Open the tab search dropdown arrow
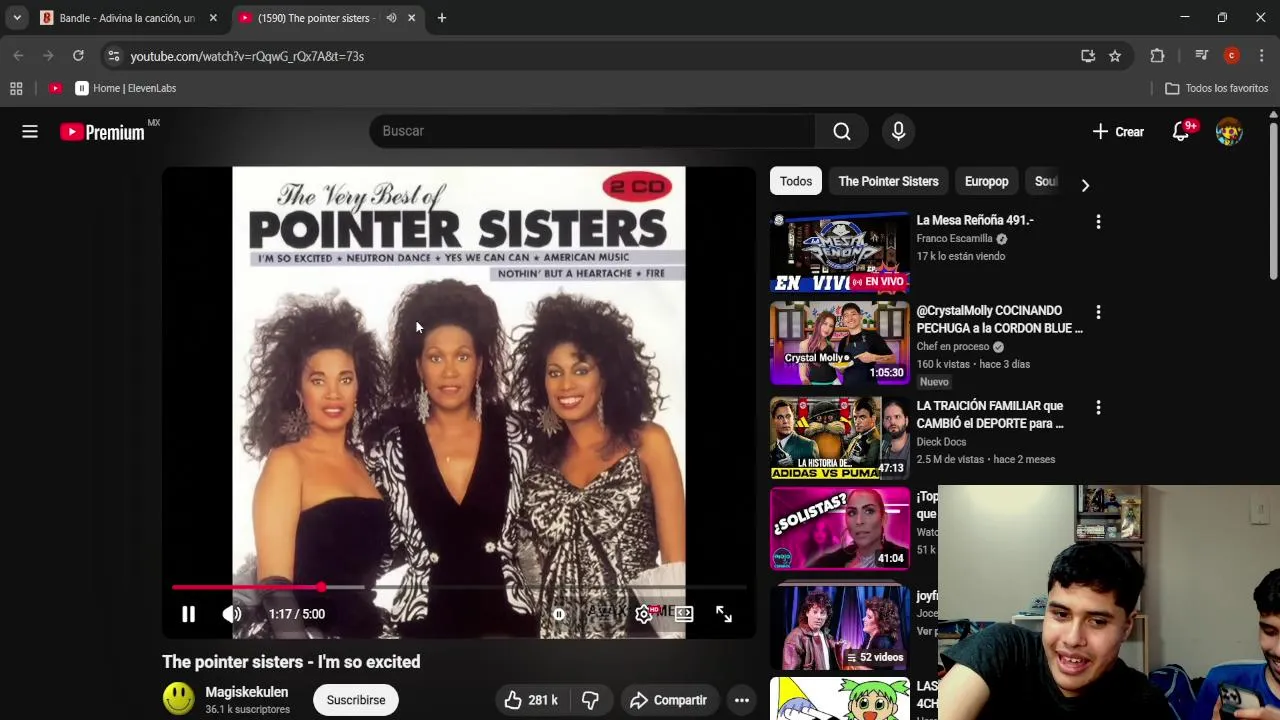Viewport: 1280px width, 720px height. [17, 18]
